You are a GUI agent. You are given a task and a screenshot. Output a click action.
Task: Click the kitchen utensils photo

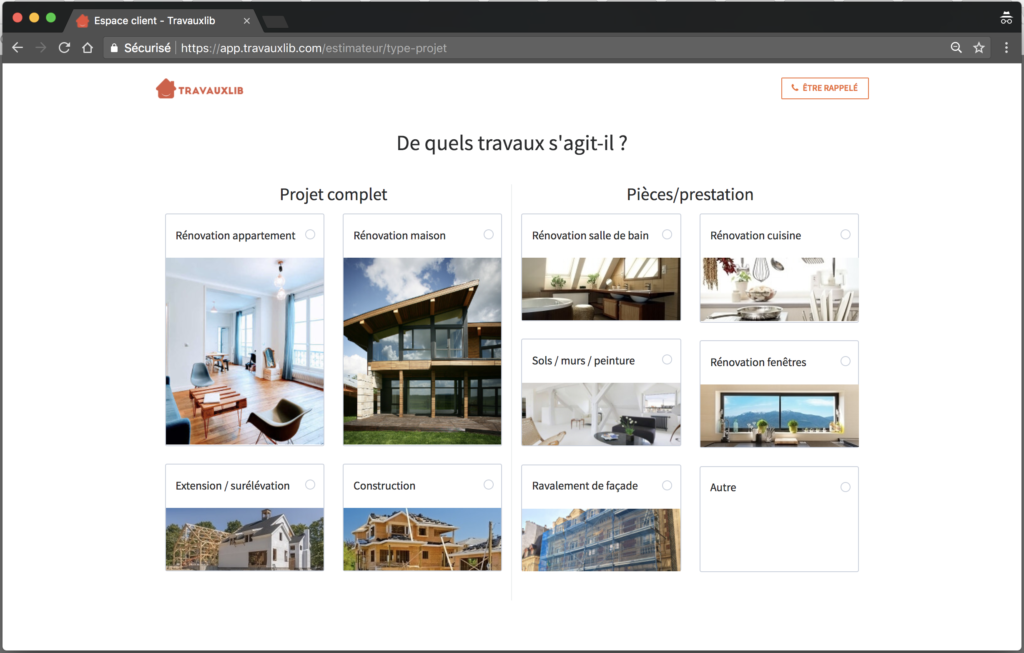(779, 289)
